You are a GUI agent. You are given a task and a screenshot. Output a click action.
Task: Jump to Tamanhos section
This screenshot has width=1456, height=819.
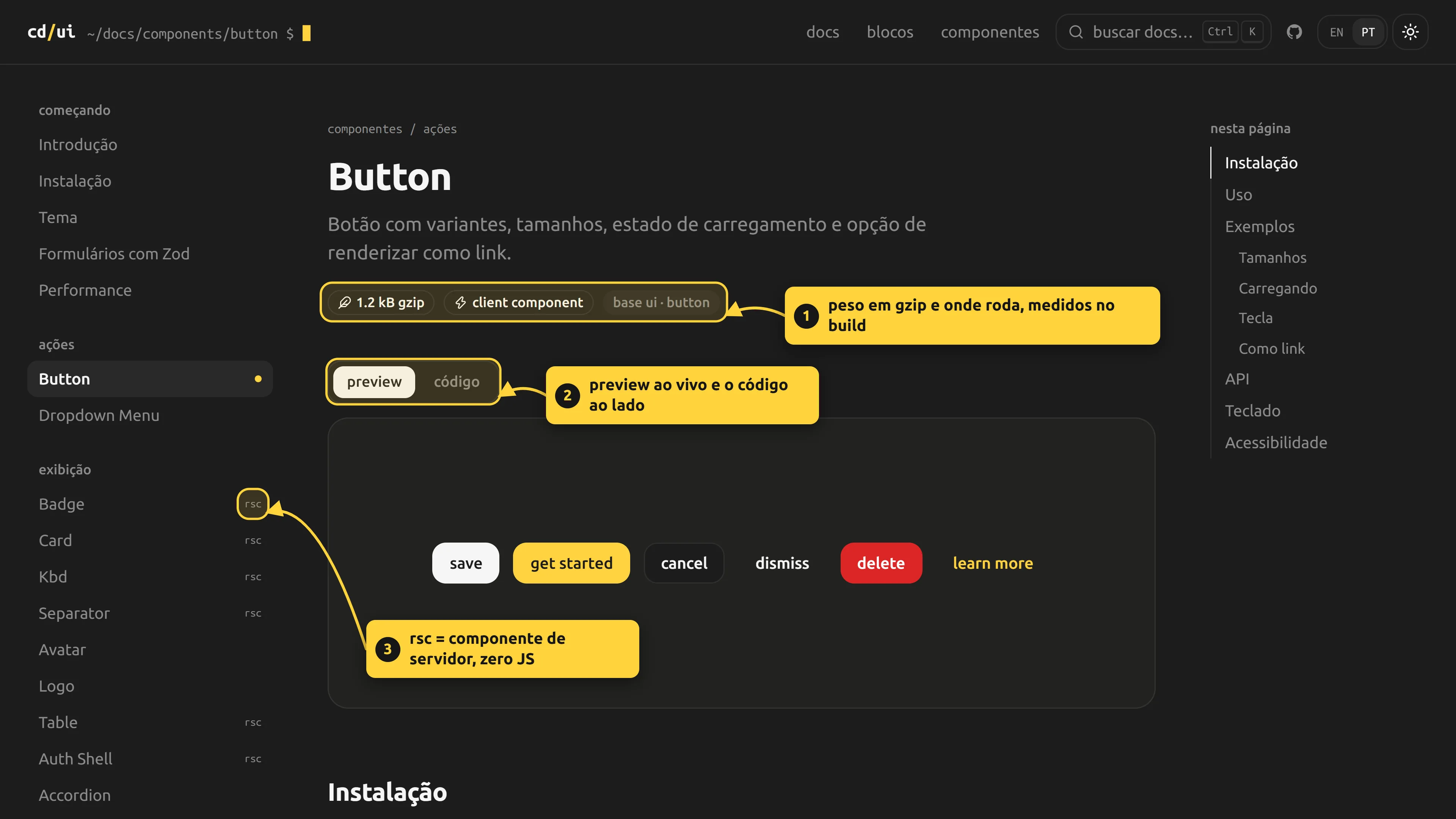click(1272, 257)
